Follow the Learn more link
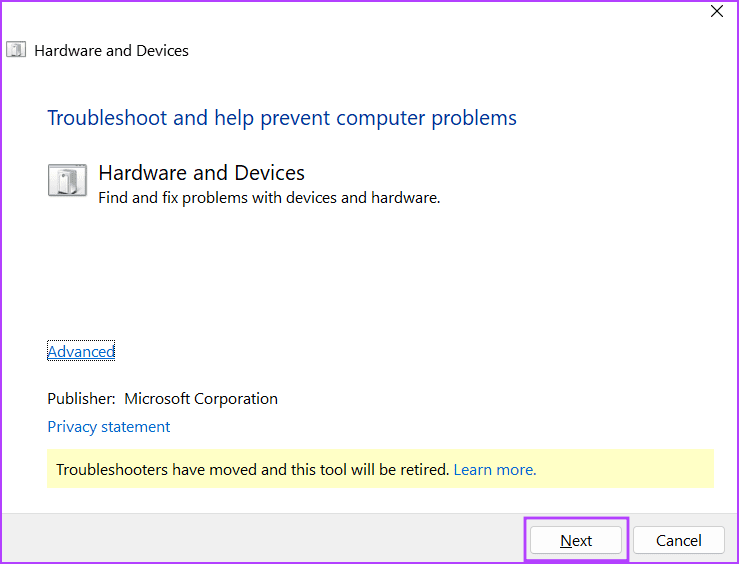 pyautogui.click(x=495, y=469)
